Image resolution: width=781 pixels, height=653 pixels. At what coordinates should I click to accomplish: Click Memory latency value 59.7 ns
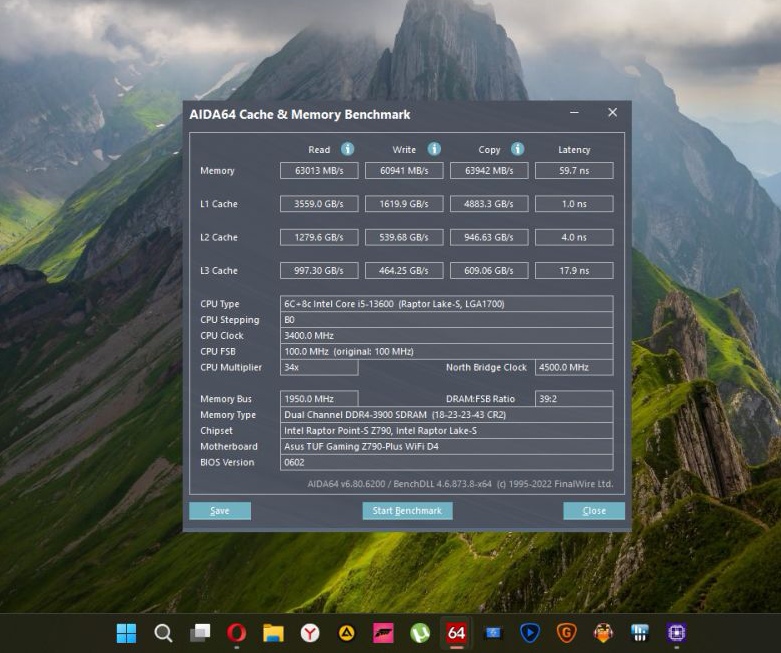pyautogui.click(x=574, y=170)
